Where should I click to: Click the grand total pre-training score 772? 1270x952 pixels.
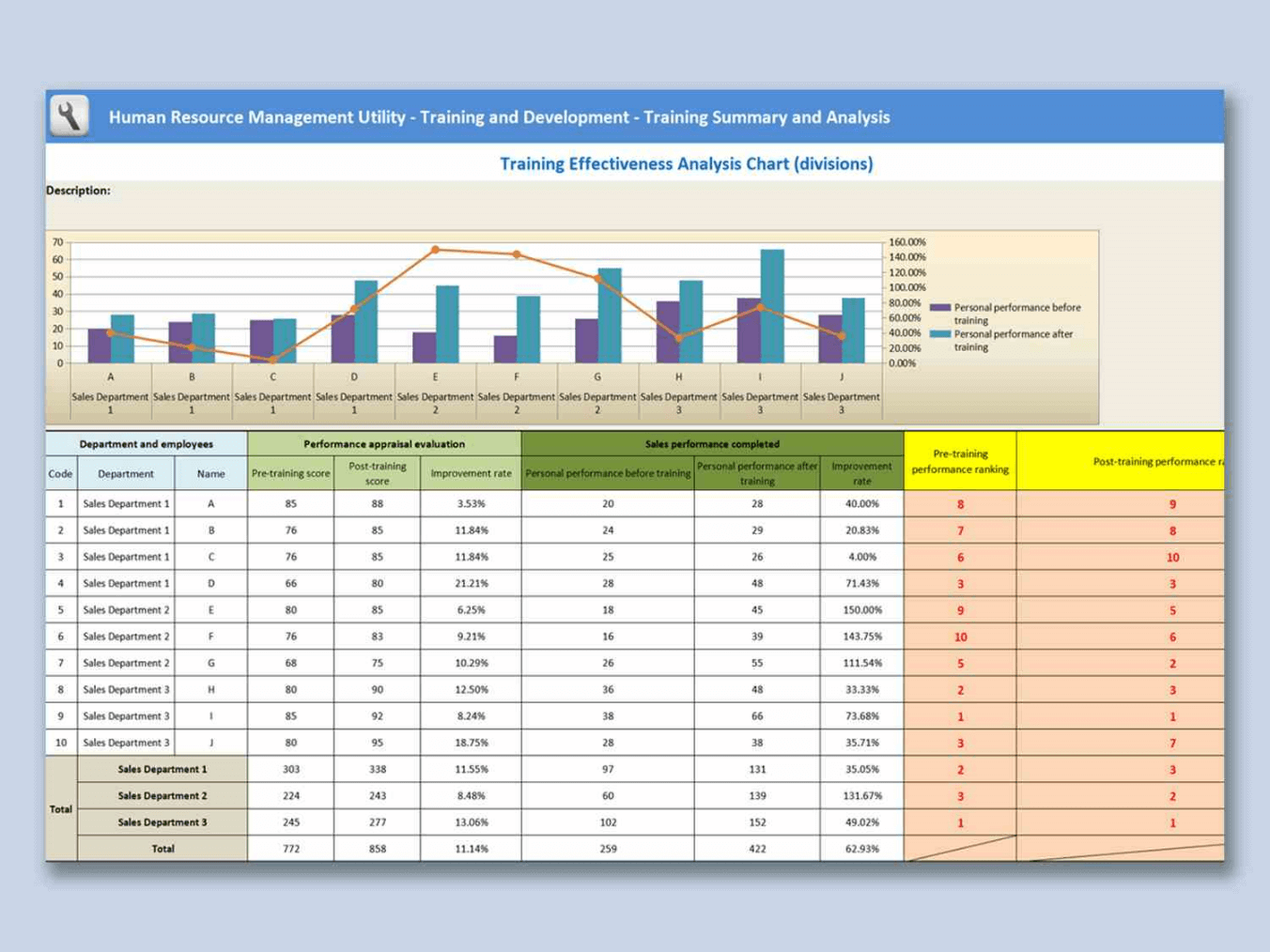[x=290, y=849]
